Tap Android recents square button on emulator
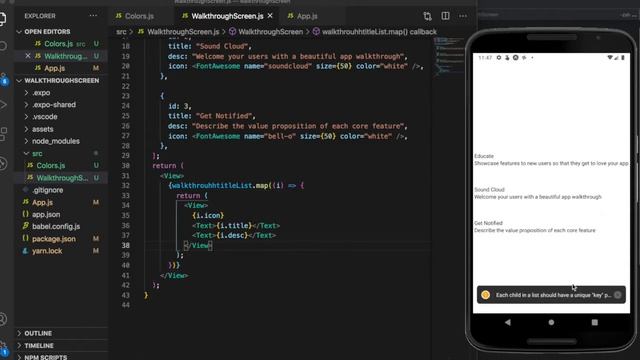The image size is (640, 360). pyautogui.click(x=595, y=322)
